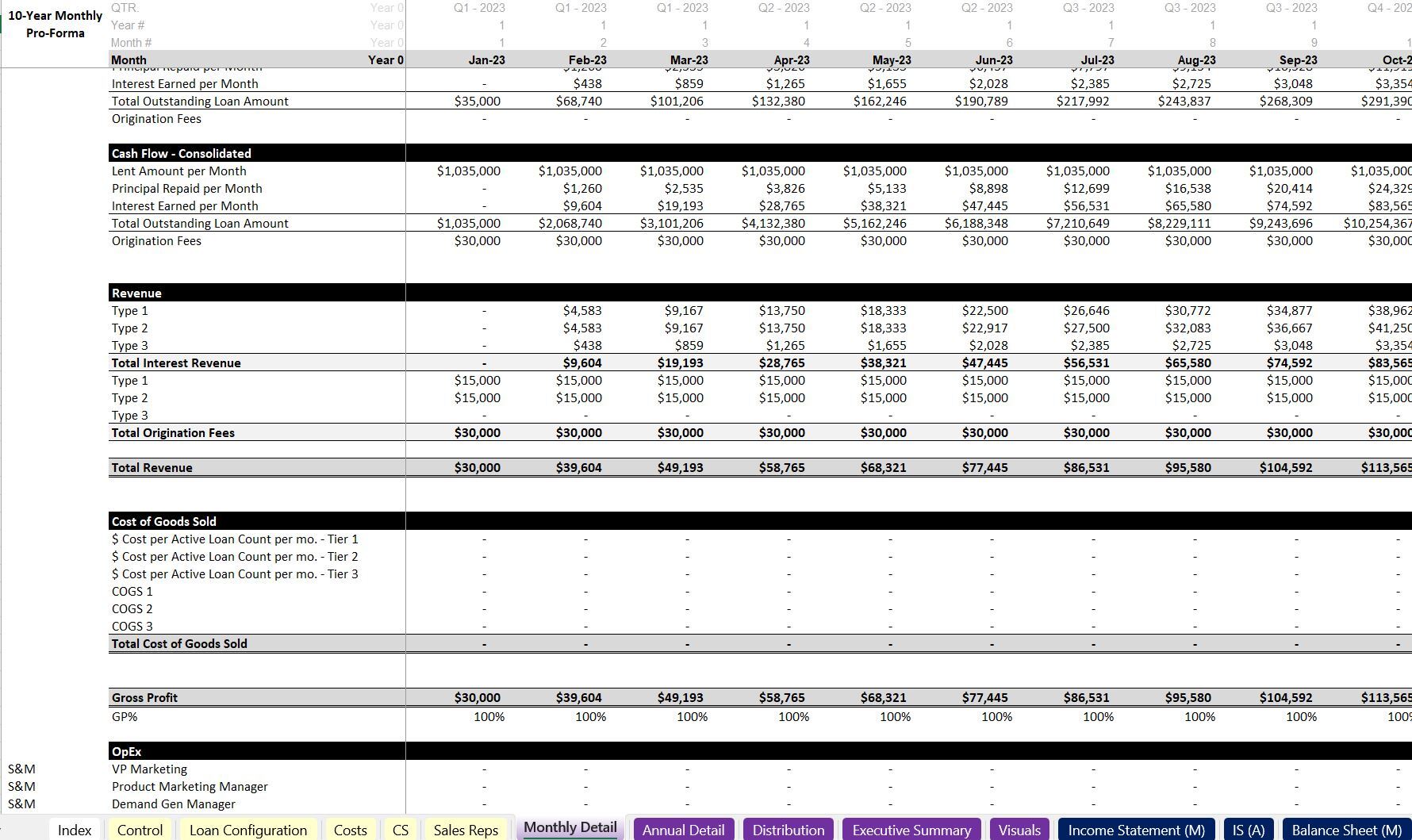The width and height of the screenshot is (1412, 840).
Task: Select Total Cost of Goods Sold label
Action: (x=179, y=643)
